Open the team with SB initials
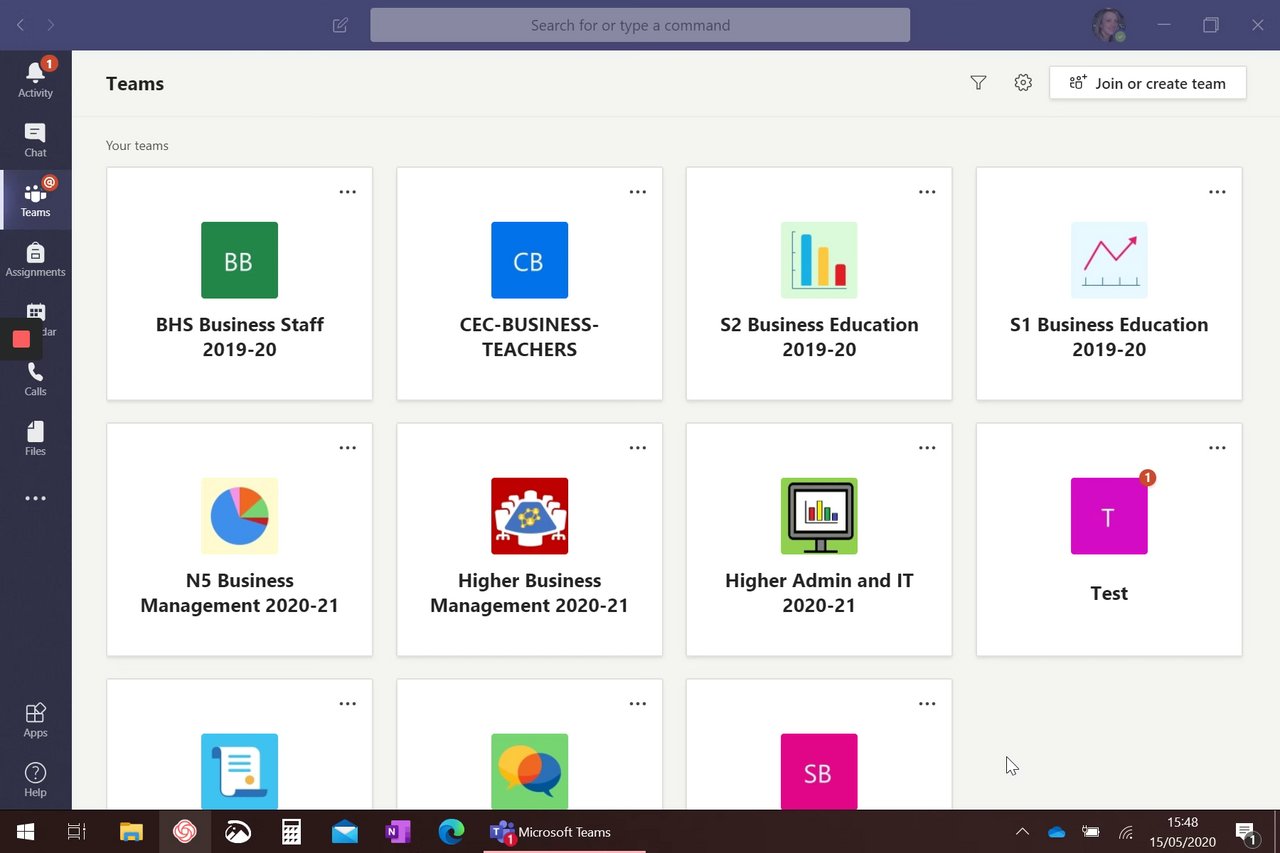 click(x=819, y=745)
